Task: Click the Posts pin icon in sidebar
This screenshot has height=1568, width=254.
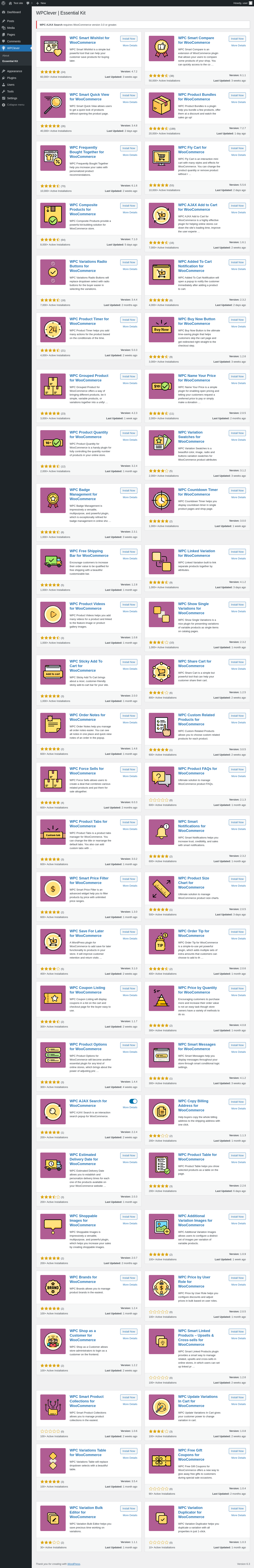Action: [x=4, y=21]
